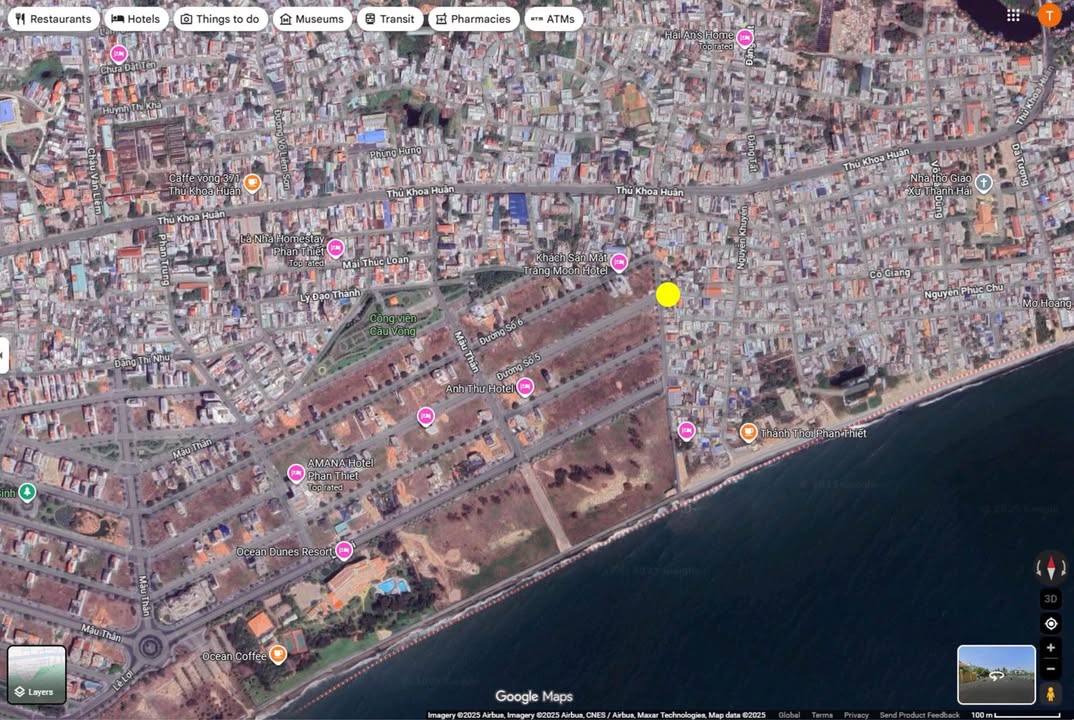The image size is (1074, 720).
Task: Open the Global region selector
Action: [x=790, y=715]
